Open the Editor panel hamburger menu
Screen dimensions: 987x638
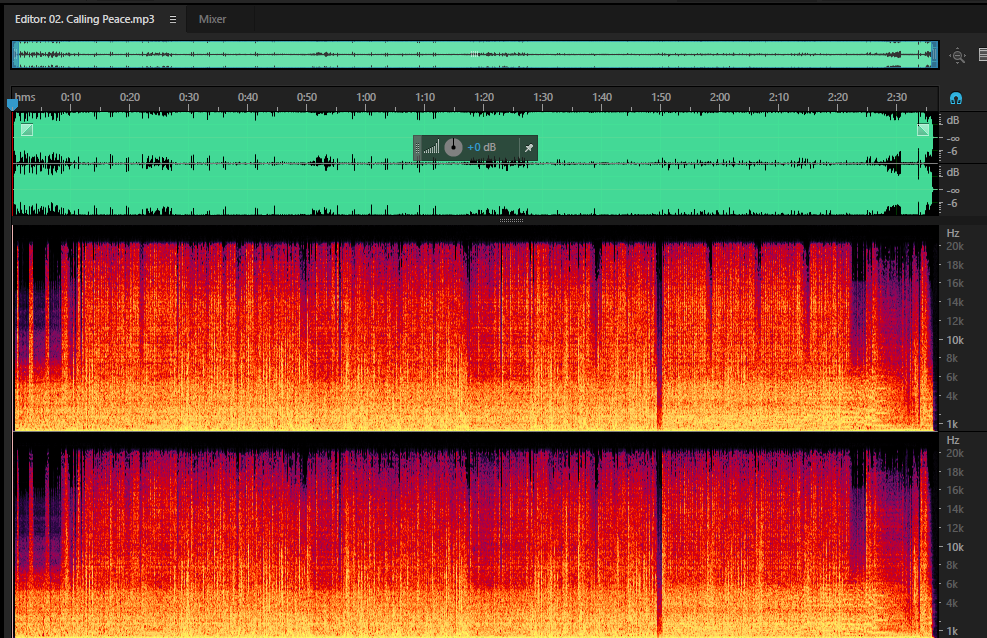[172, 20]
